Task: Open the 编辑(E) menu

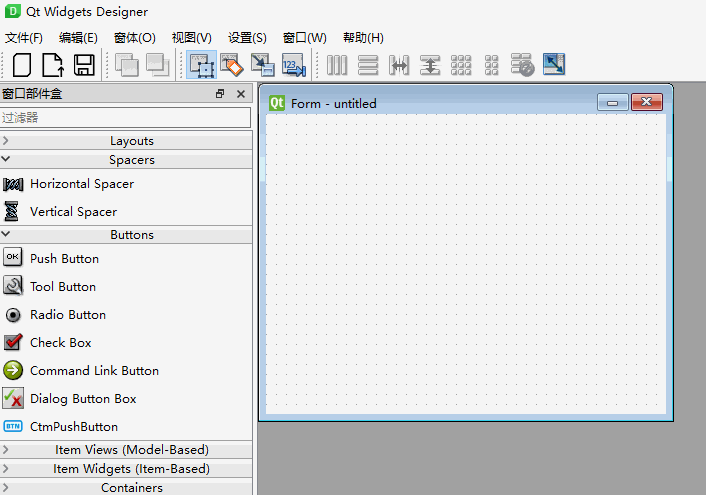Action: coord(78,38)
